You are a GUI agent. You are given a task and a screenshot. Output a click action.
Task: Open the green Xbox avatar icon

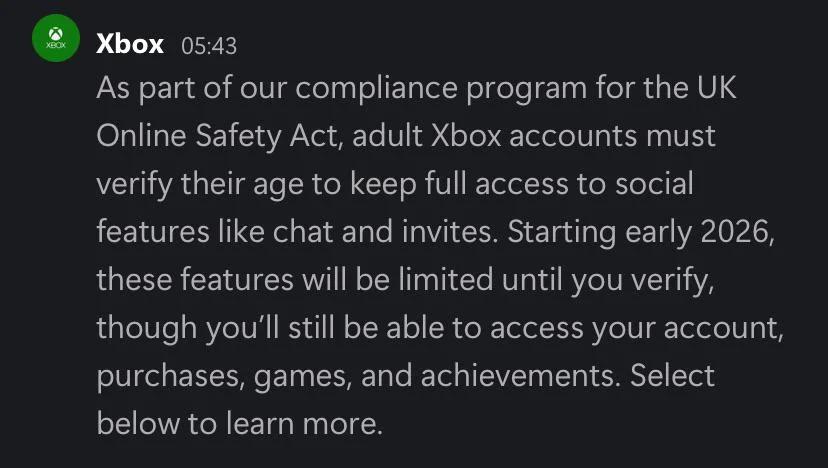56,38
